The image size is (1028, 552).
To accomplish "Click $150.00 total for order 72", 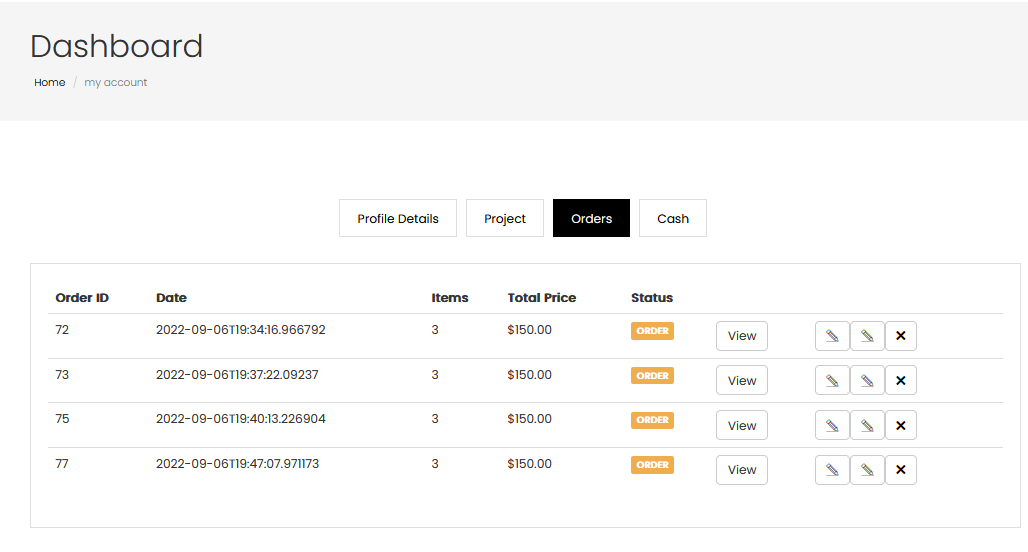I will point(530,330).
